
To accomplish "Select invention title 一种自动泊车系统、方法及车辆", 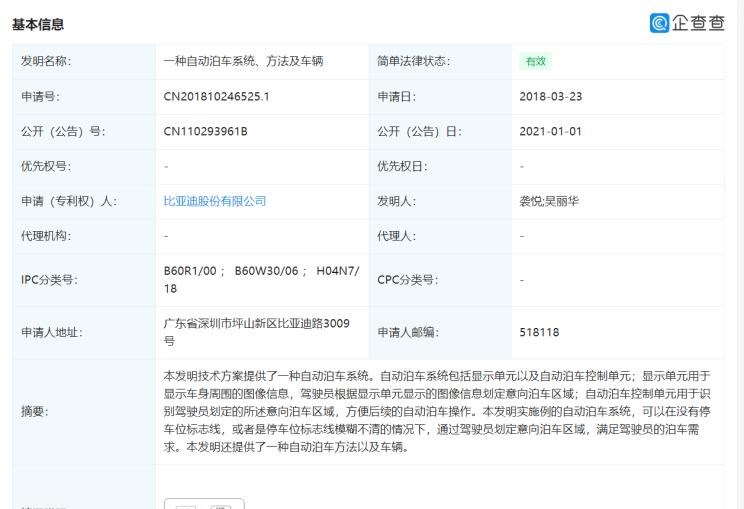I will [243, 61].
